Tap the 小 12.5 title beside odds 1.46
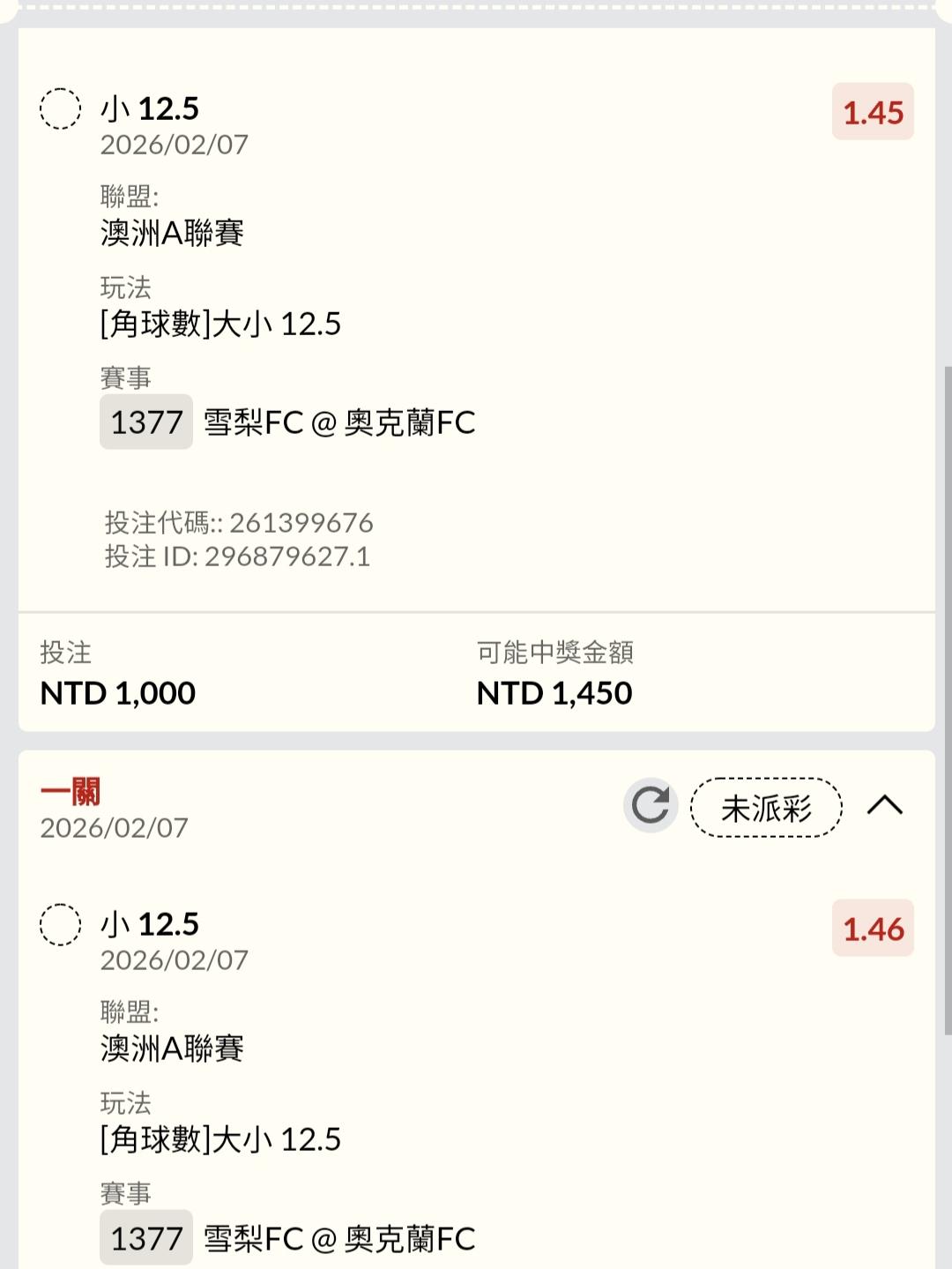 tap(150, 924)
